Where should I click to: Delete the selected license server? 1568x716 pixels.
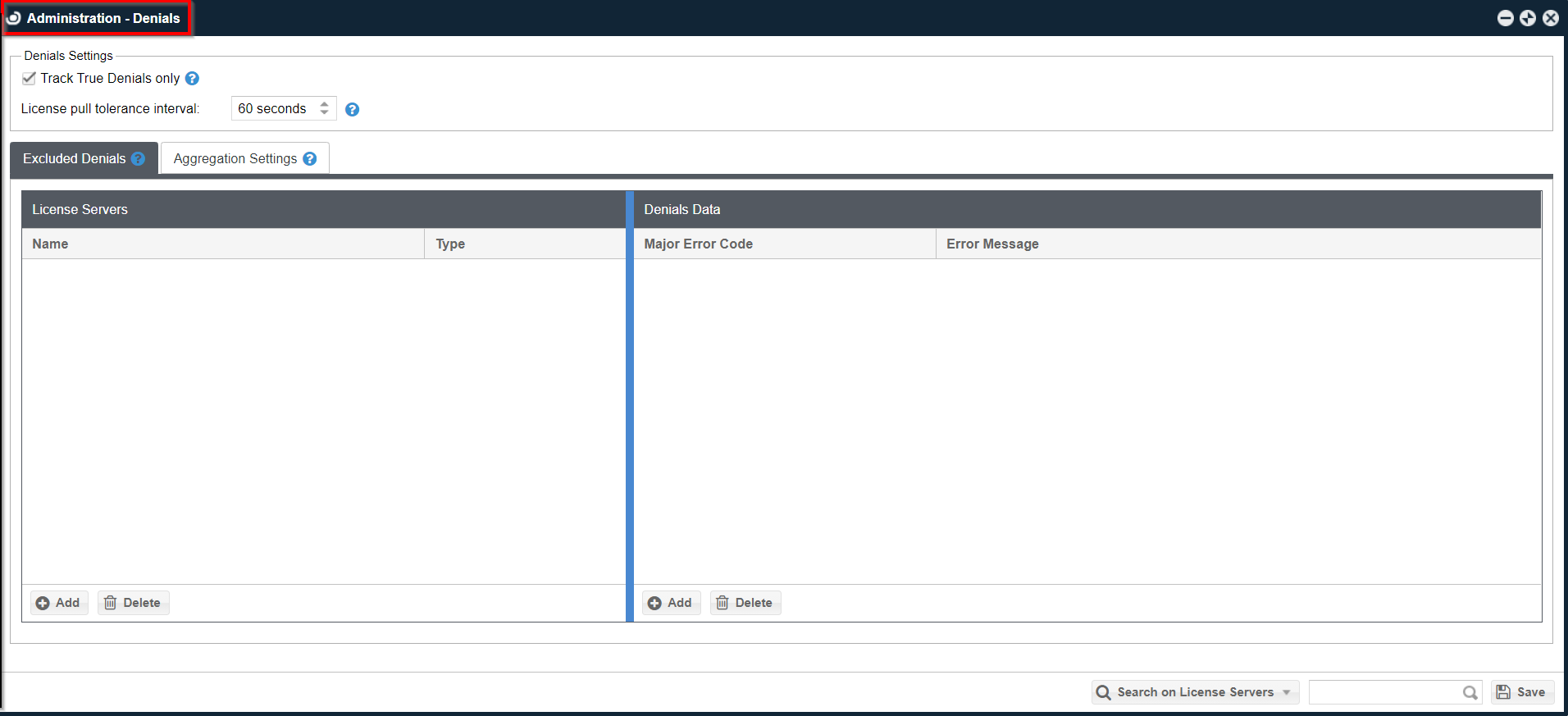pyautogui.click(x=134, y=603)
